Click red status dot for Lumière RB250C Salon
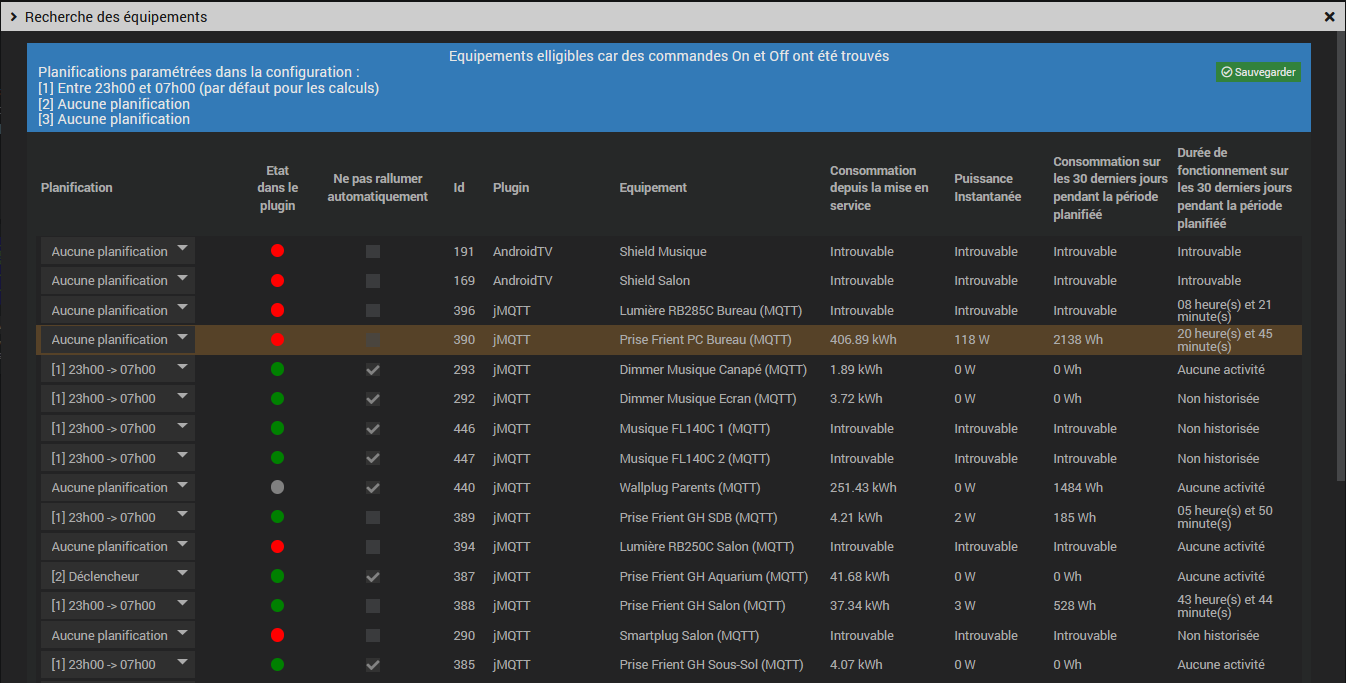 click(x=278, y=546)
